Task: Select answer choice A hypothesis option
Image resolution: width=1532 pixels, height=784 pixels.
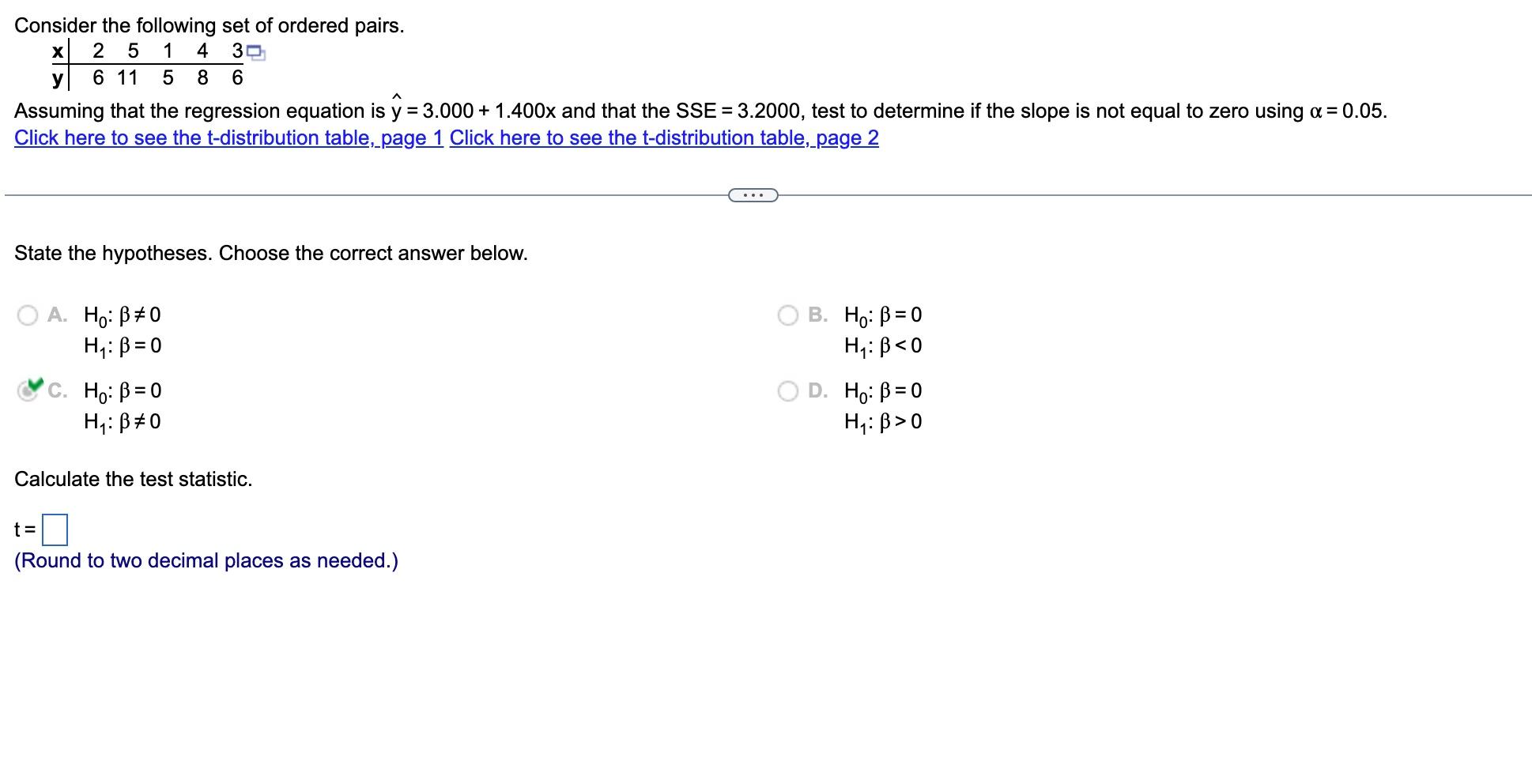Action: (28, 315)
